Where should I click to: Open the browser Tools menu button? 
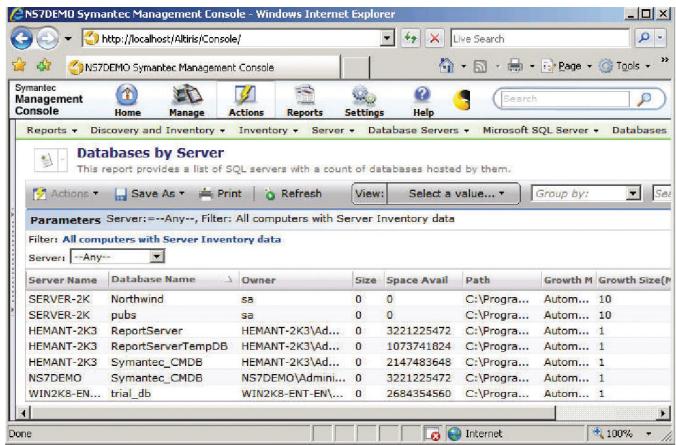click(x=625, y=66)
